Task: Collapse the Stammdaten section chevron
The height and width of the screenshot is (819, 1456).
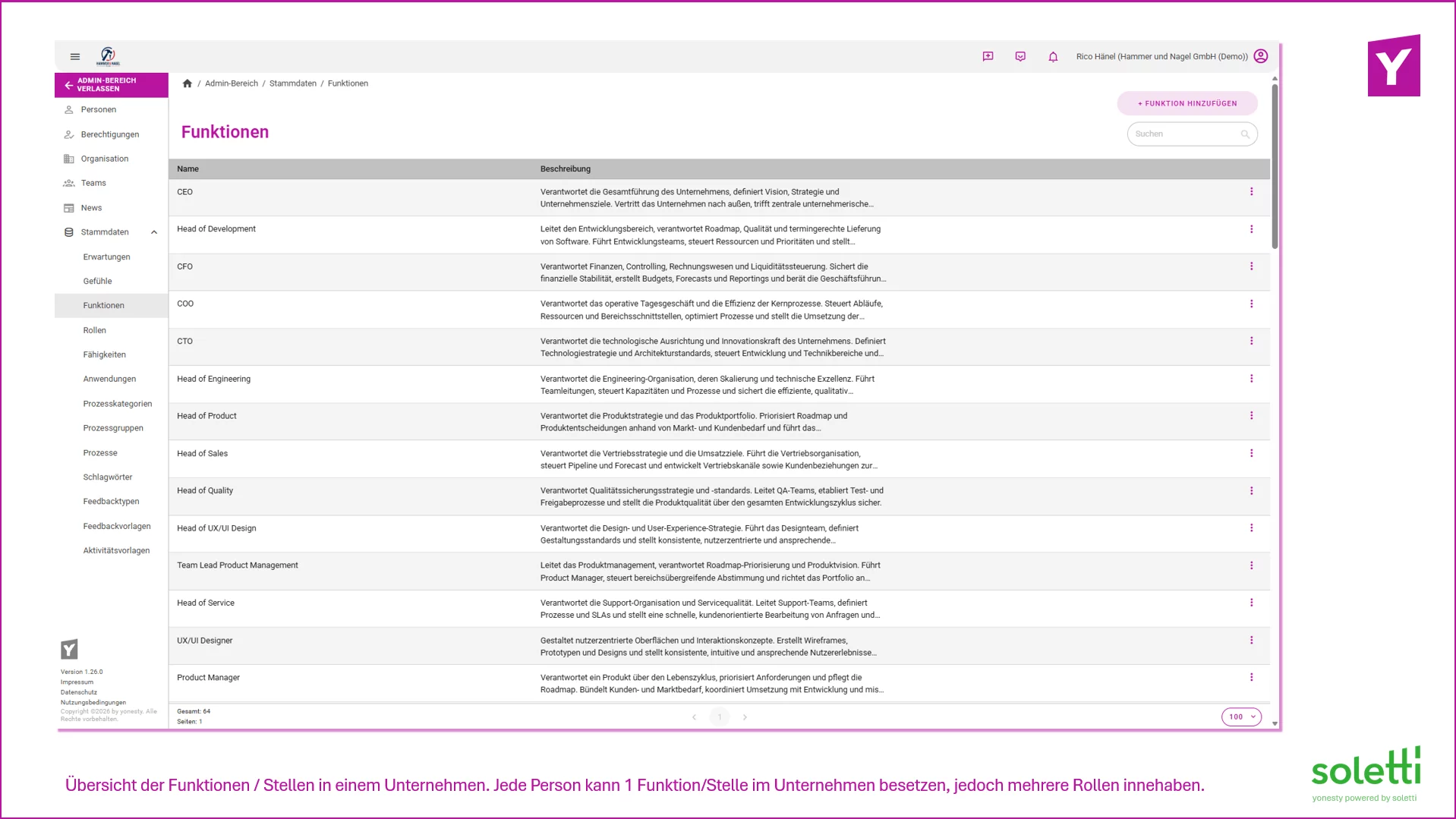Action: pos(154,232)
